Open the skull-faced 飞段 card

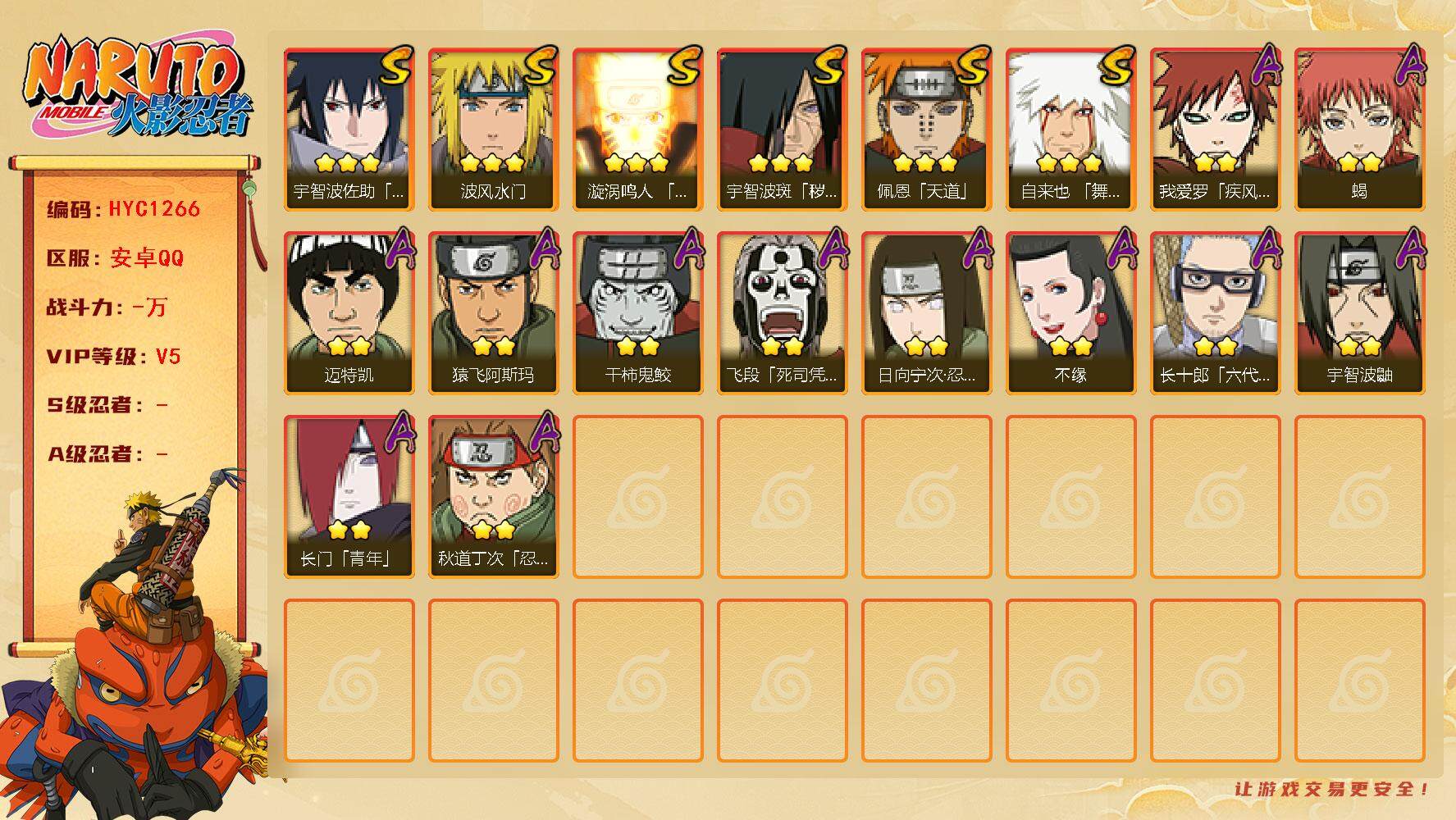tap(782, 312)
